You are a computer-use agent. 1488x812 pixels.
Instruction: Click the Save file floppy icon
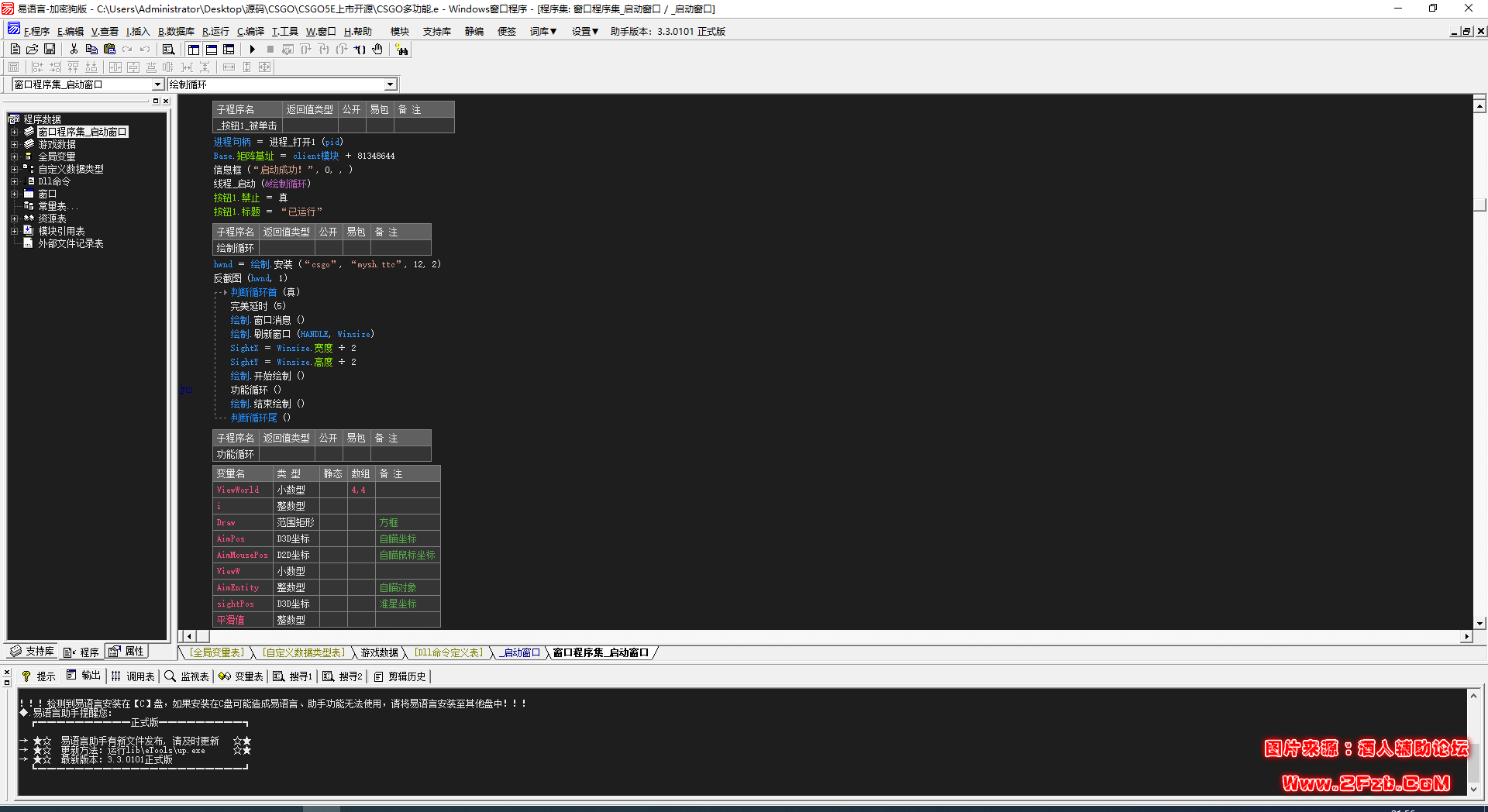50,50
